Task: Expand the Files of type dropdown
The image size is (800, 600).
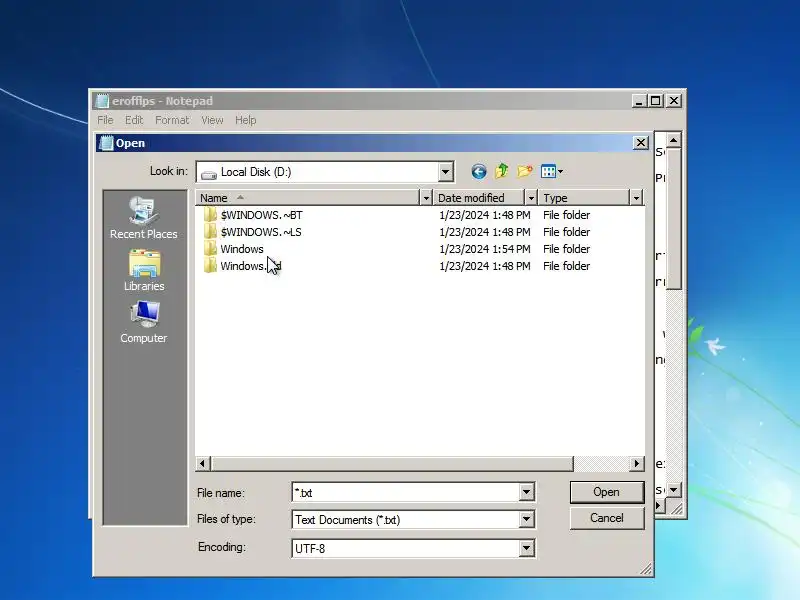Action: [x=526, y=519]
